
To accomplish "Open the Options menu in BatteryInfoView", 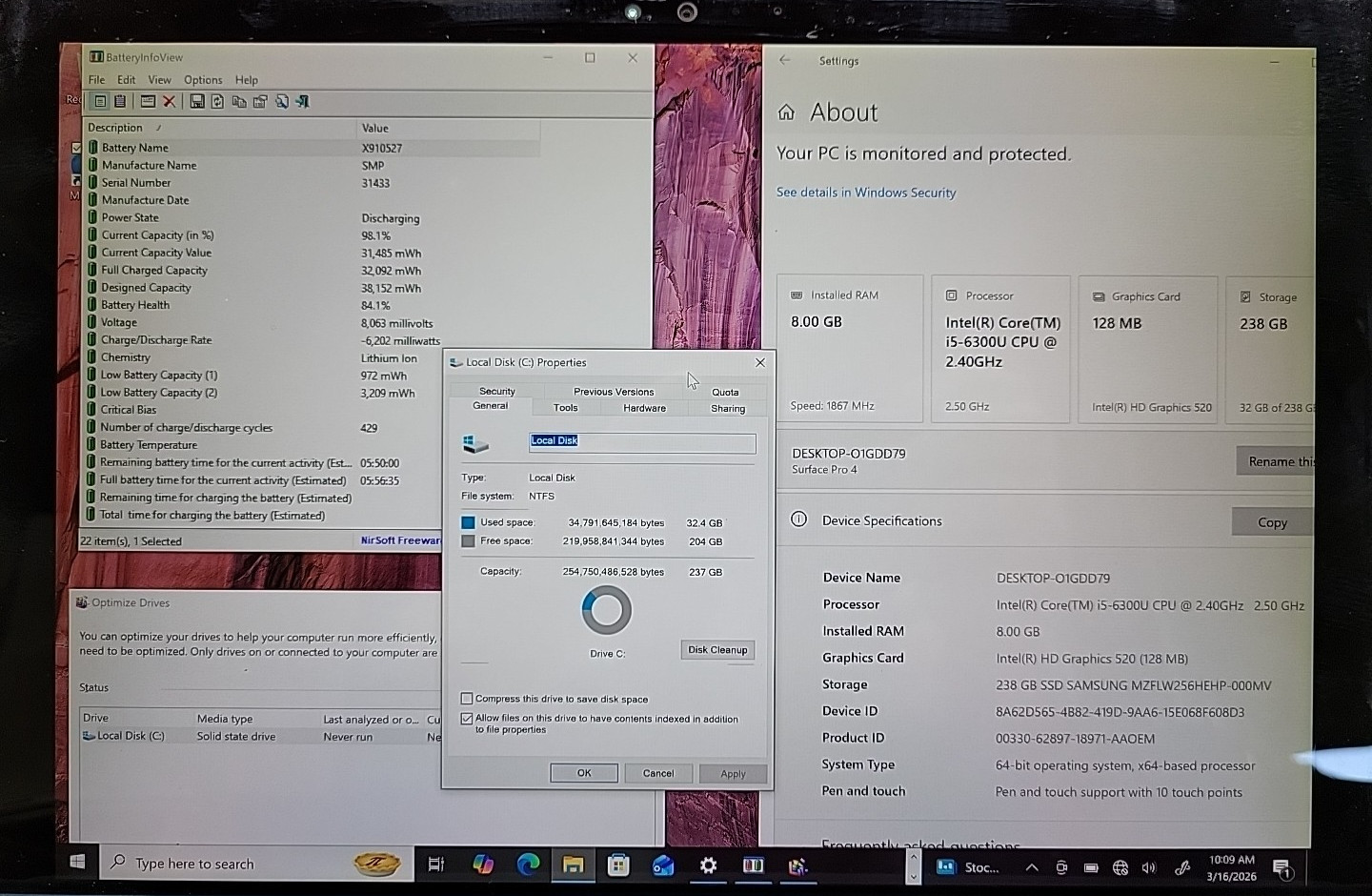I will point(203,80).
